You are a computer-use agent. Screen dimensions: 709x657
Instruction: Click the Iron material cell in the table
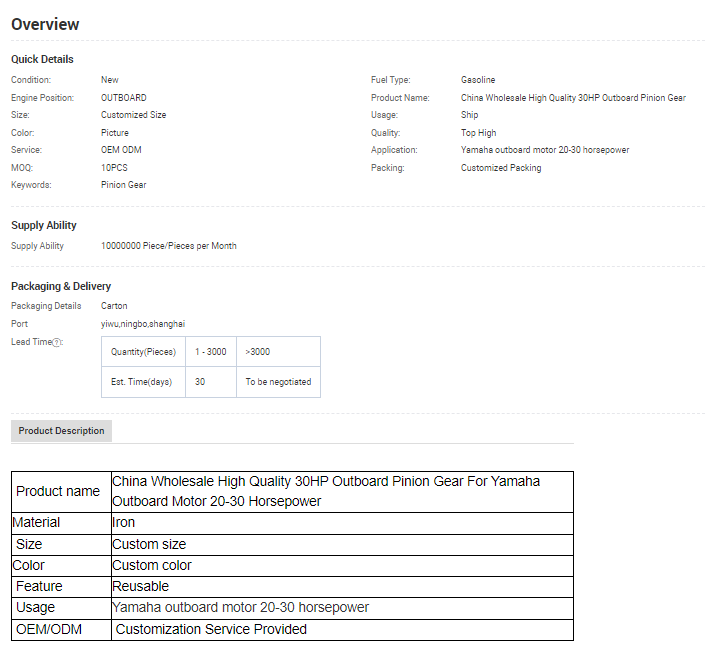click(x=124, y=522)
